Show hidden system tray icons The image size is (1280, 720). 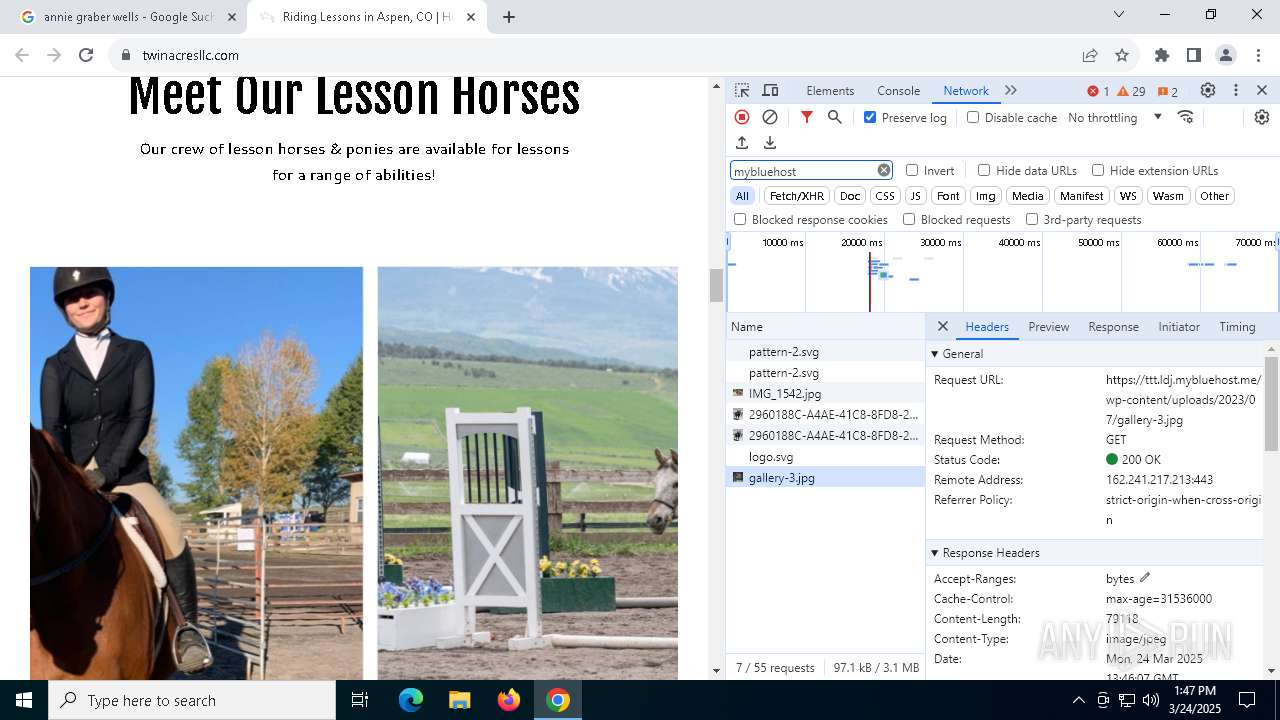pos(1078,700)
